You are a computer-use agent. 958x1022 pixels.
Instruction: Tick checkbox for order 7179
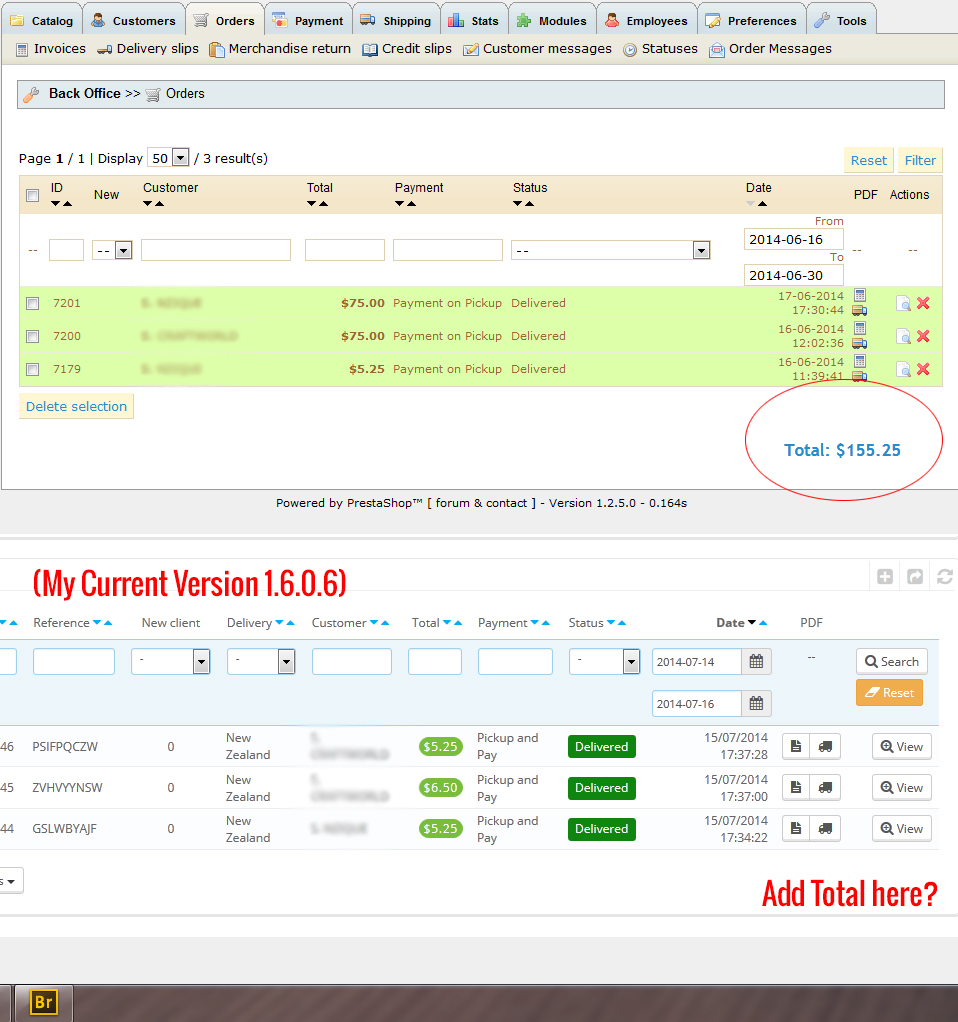33,369
